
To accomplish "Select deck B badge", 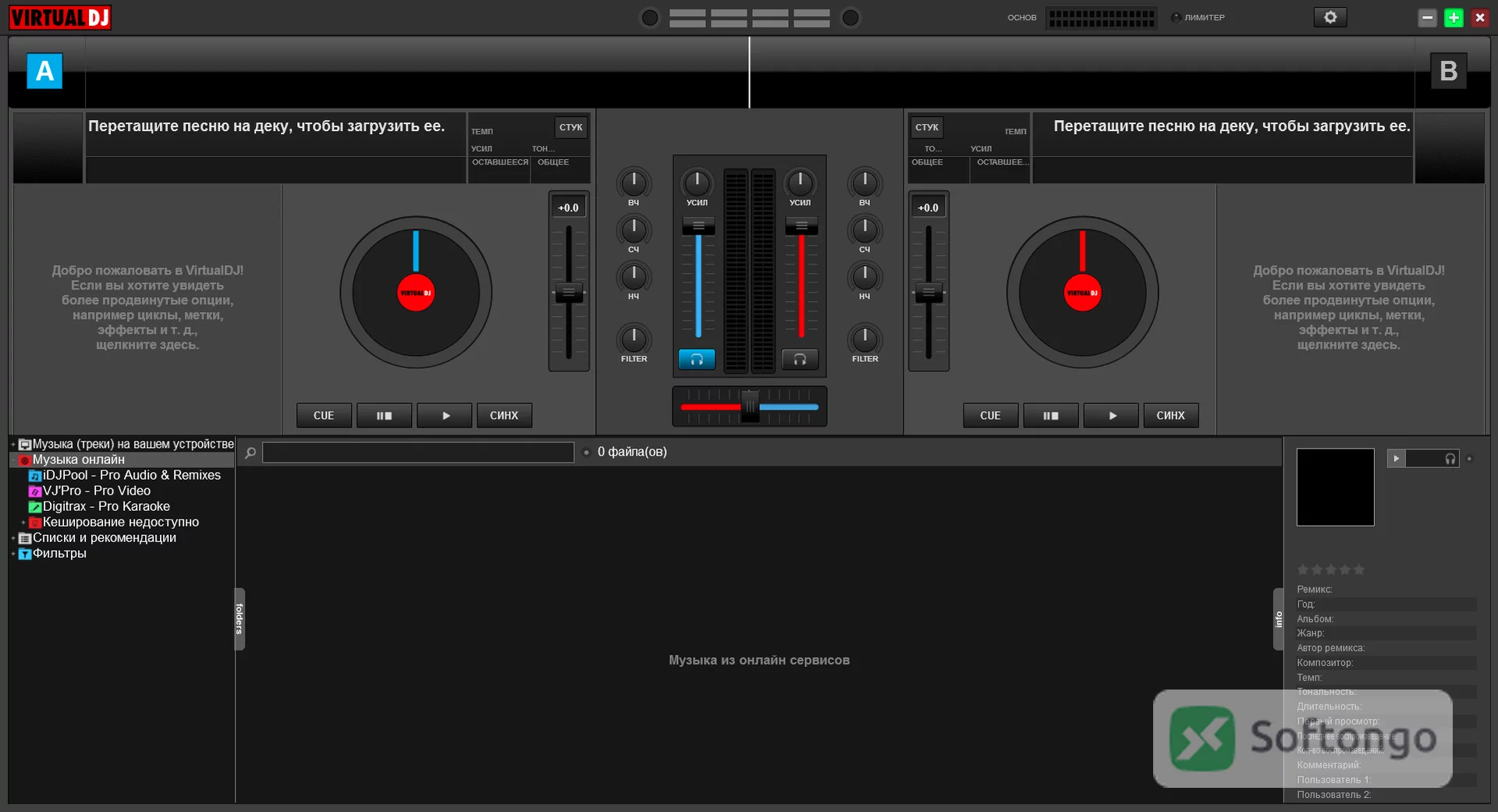I will pos(1449,71).
